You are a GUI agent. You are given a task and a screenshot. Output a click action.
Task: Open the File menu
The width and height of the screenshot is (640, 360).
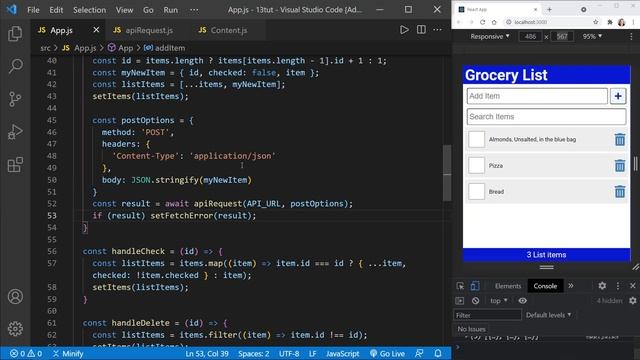tap(33, 10)
